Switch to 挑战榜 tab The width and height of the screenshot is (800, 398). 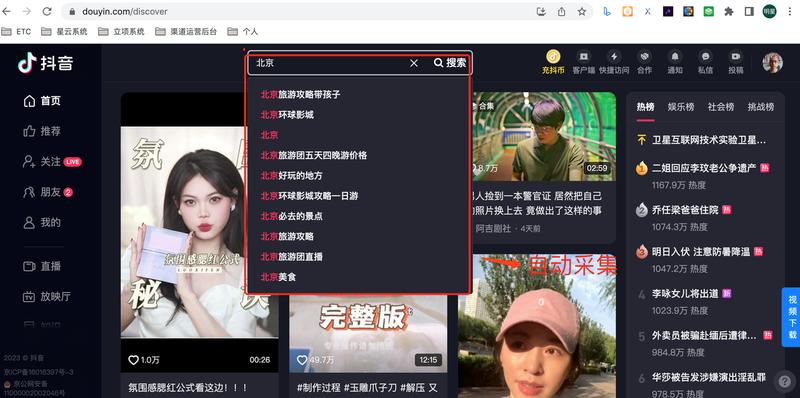761,107
